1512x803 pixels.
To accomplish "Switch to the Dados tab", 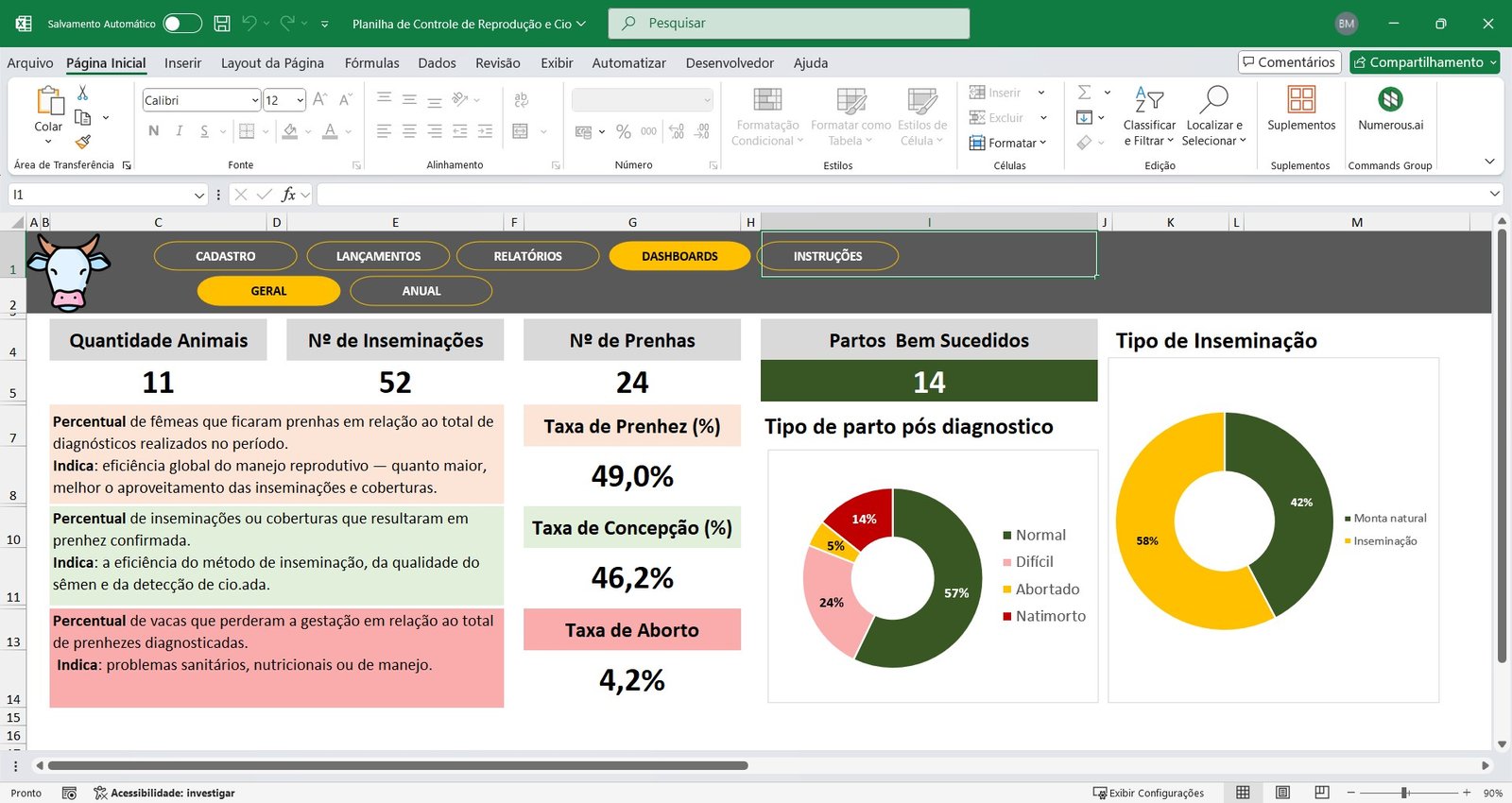I will [437, 63].
